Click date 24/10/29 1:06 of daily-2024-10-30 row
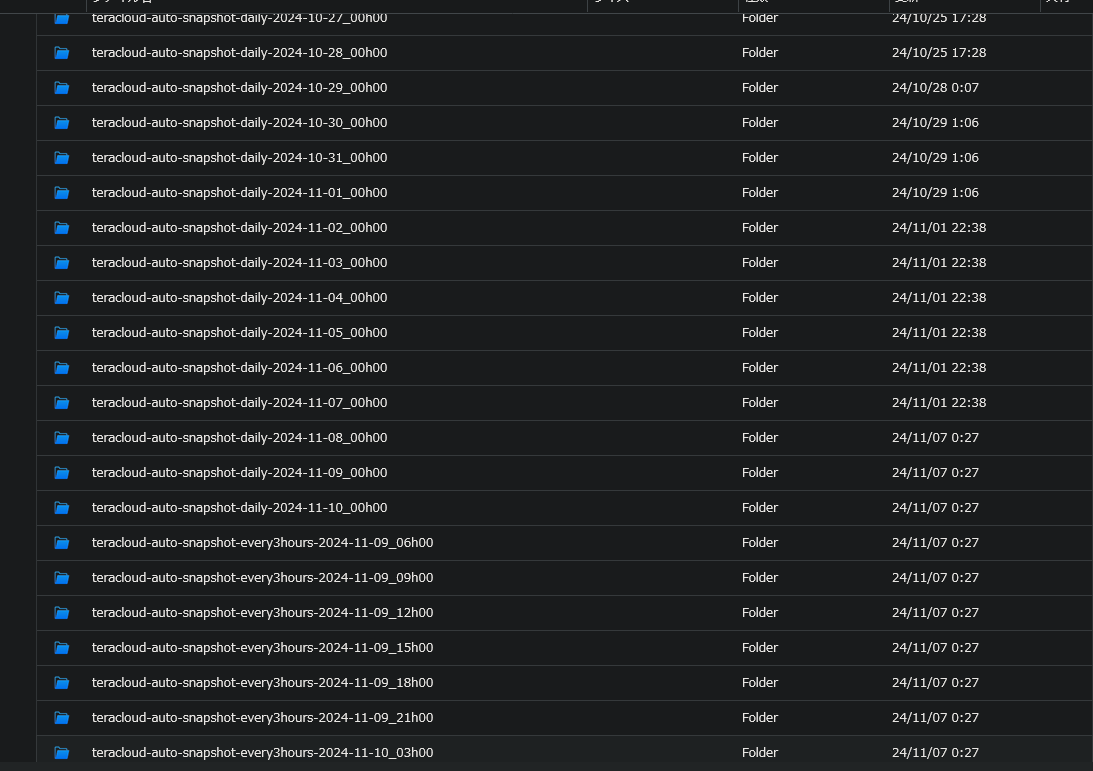The width and height of the screenshot is (1093, 771). (935, 123)
